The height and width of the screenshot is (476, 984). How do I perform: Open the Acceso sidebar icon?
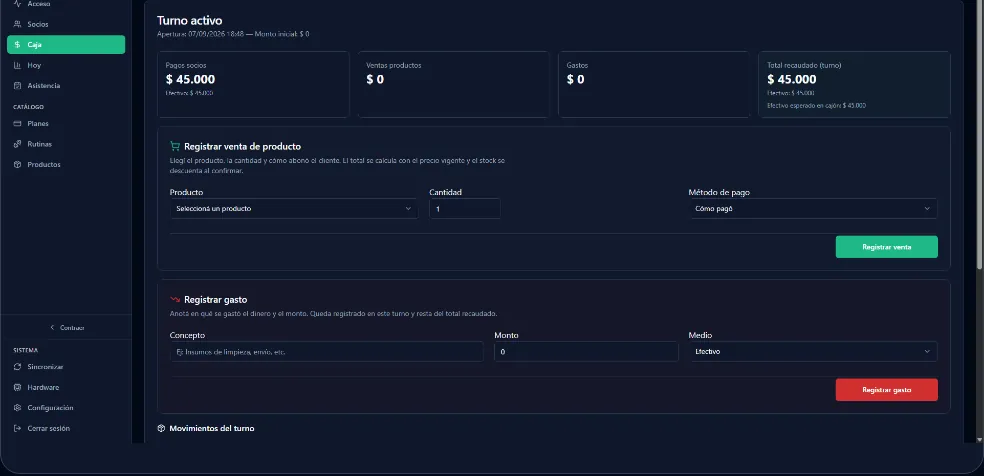click(x=17, y=4)
